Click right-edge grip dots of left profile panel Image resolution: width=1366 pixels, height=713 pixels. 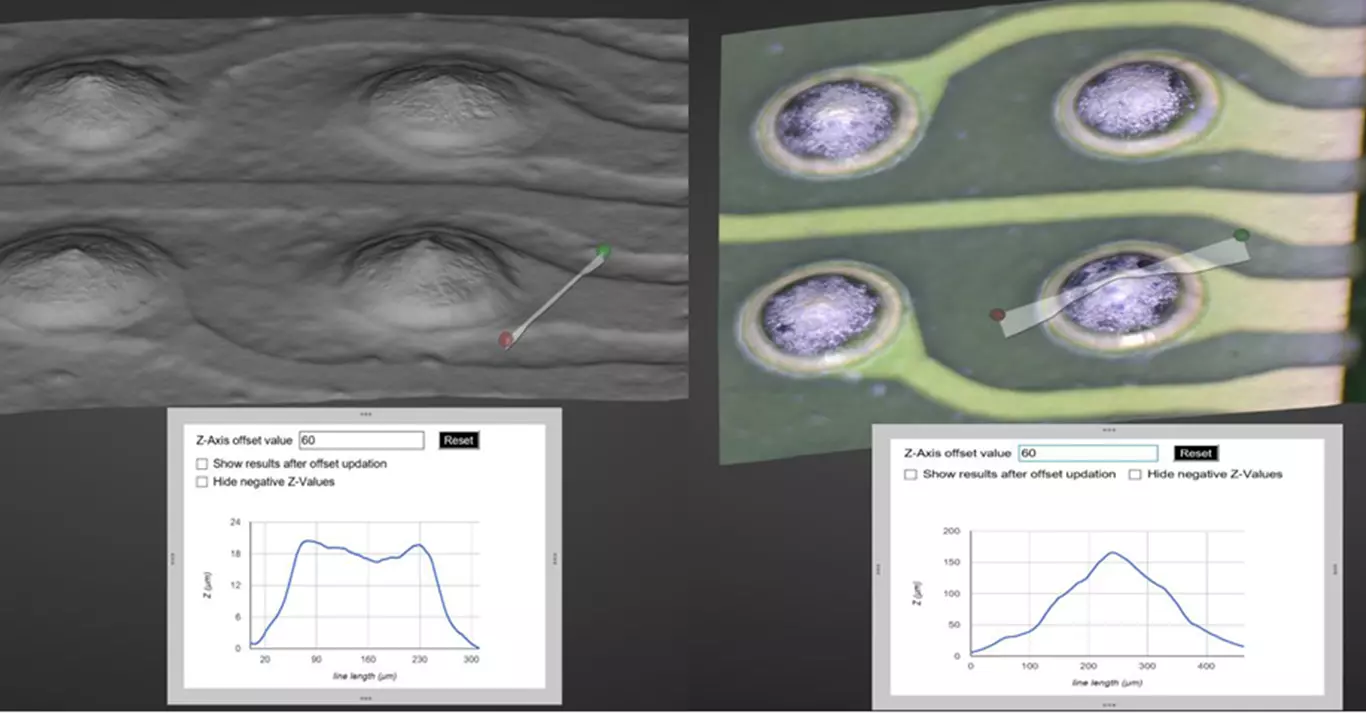coord(555,561)
